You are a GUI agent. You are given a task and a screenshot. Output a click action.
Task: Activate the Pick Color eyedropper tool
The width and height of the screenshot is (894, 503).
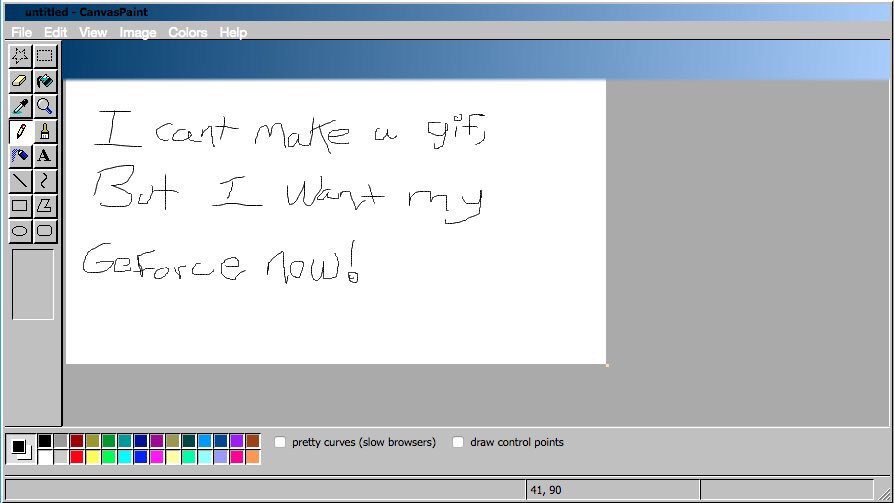(x=20, y=106)
